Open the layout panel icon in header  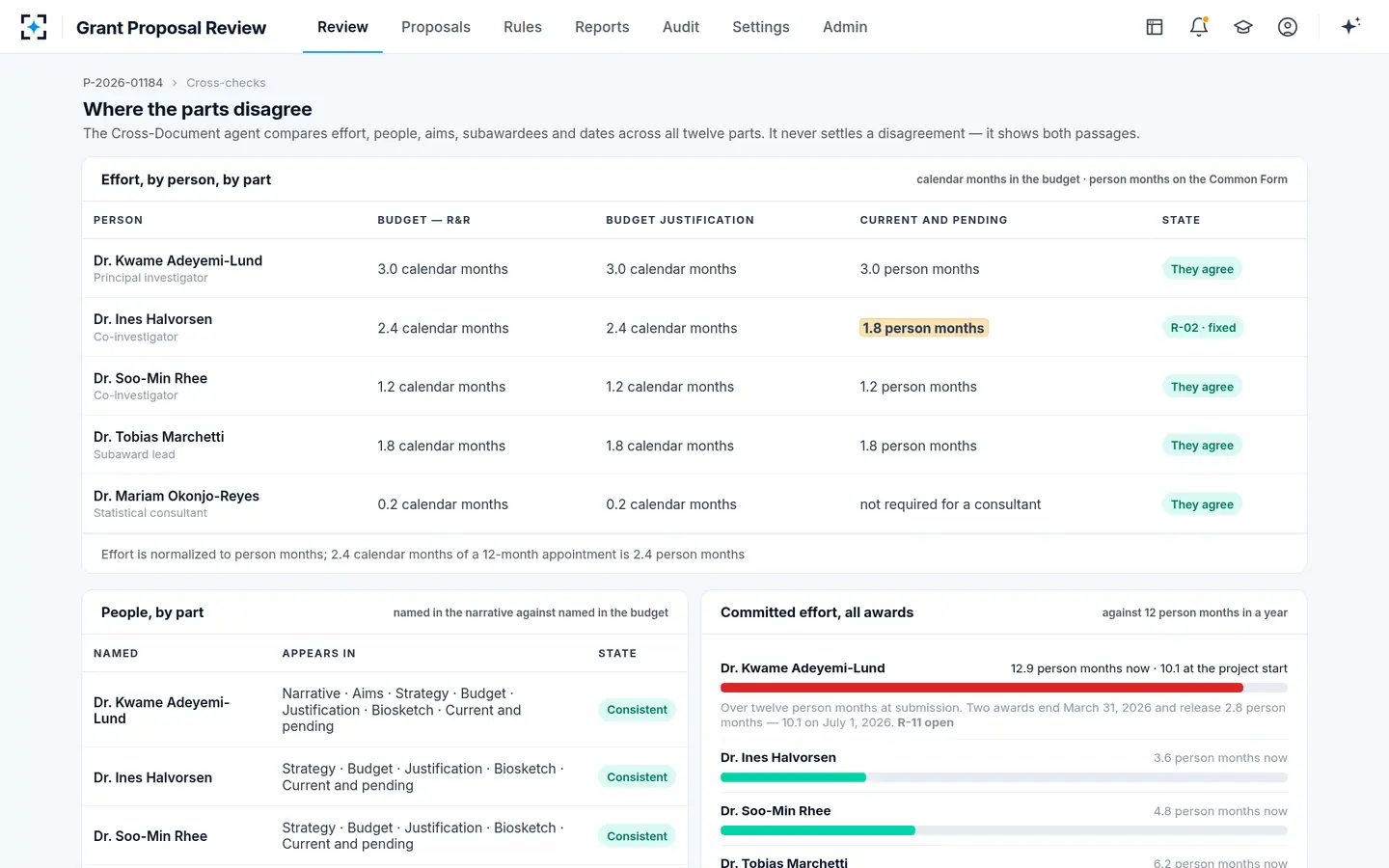pyautogui.click(x=1155, y=27)
